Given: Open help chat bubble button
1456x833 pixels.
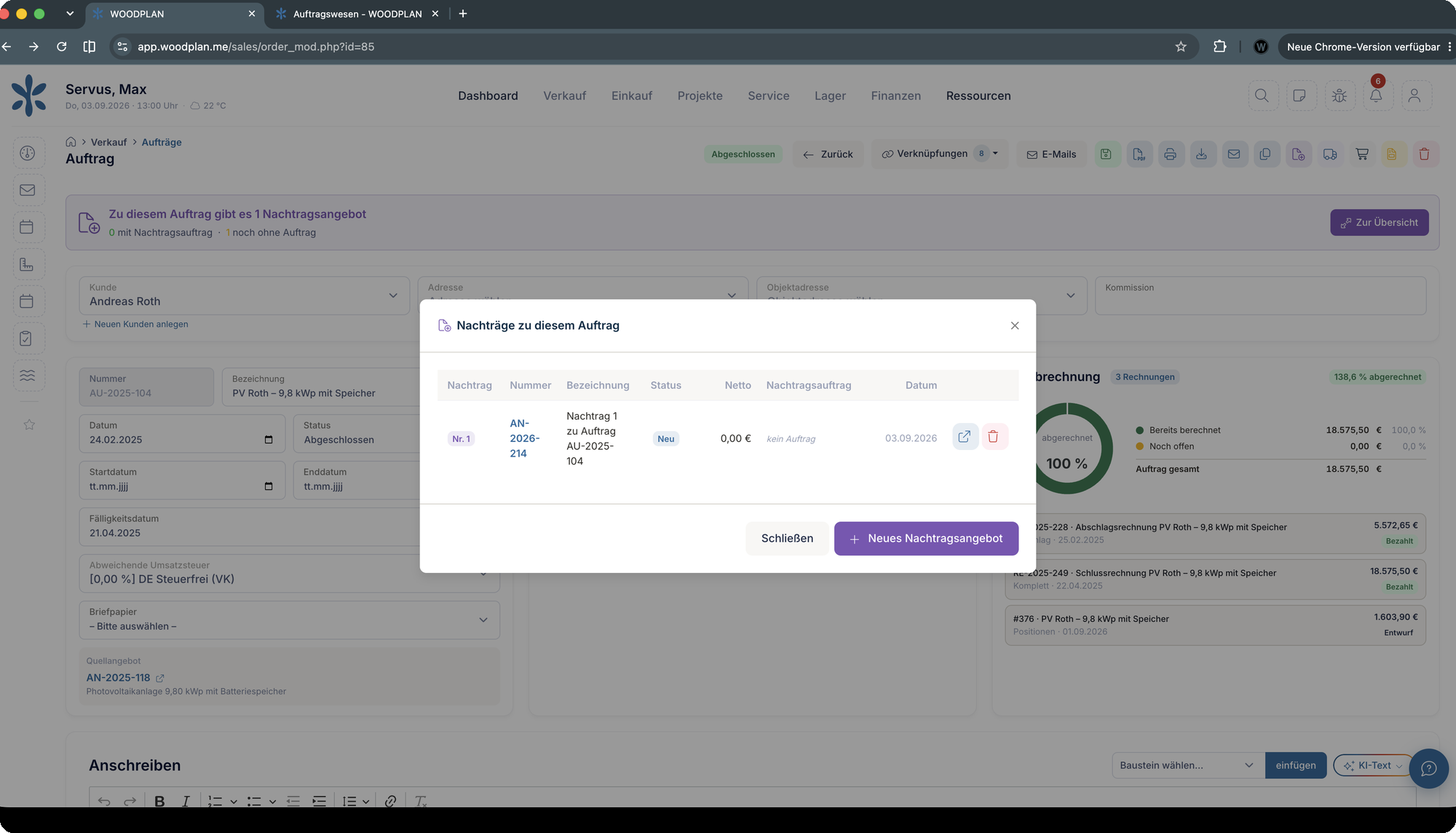Looking at the screenshot, I should [1428, 768].
